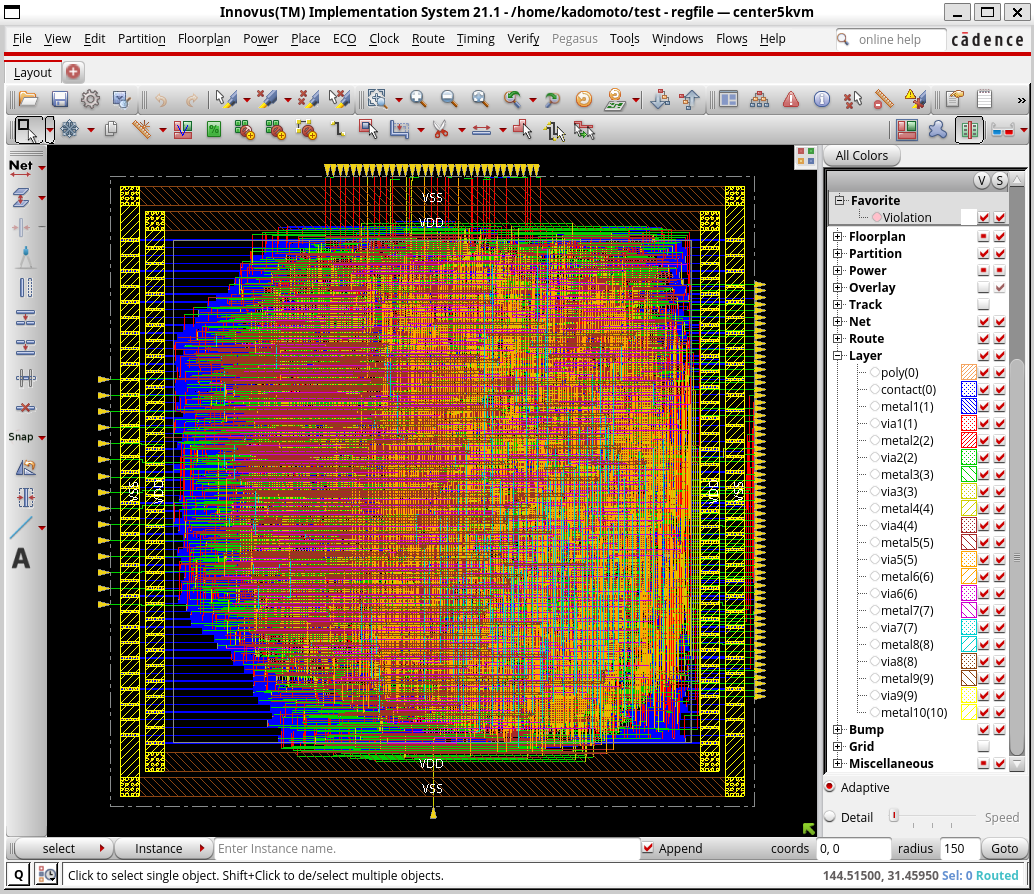
Task: Click the All Colors button
Action: coord(861,156)
